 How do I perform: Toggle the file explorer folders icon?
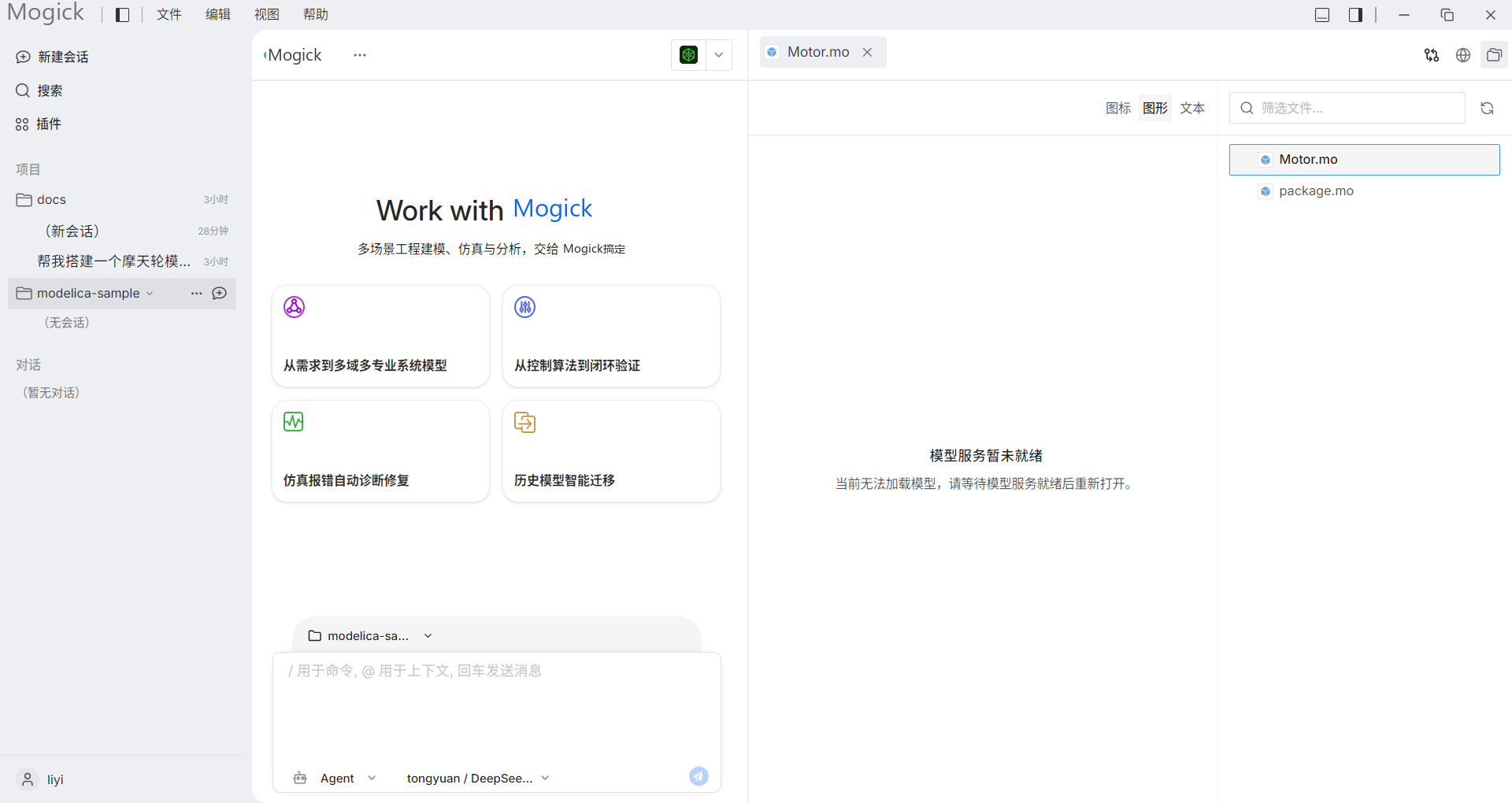[1494, 55]
